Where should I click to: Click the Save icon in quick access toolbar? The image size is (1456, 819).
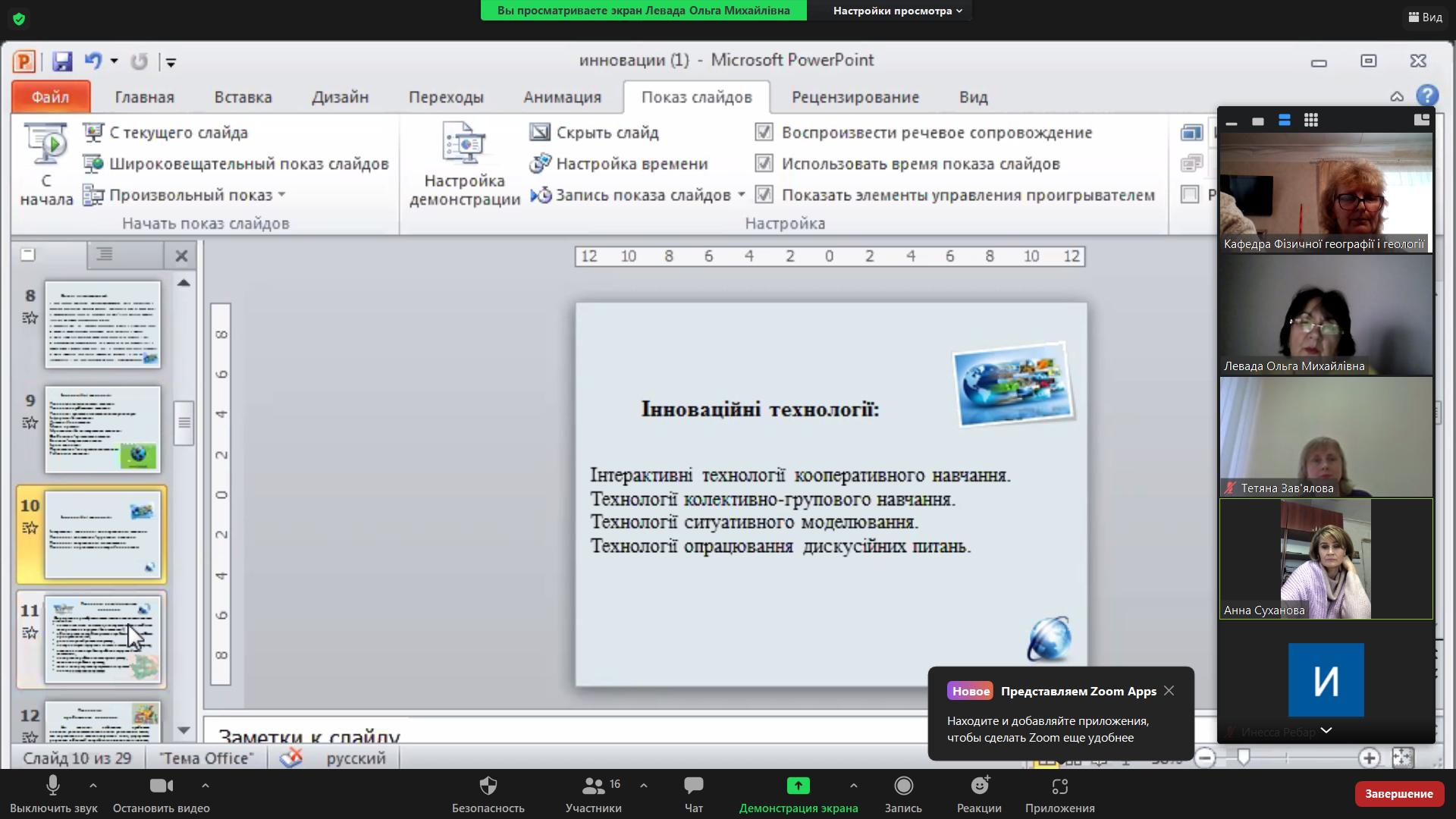coord(62,61)
